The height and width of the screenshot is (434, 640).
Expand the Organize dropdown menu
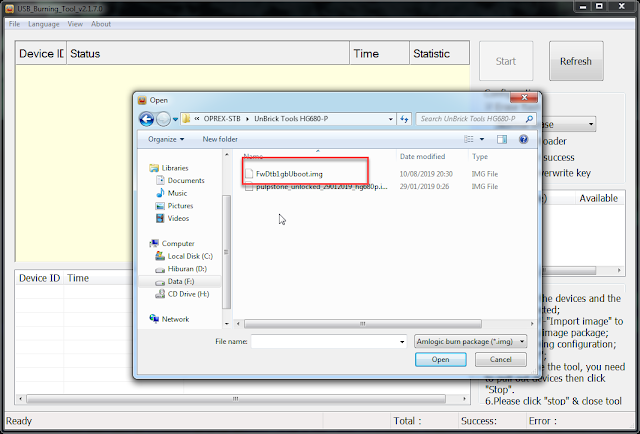166,139
